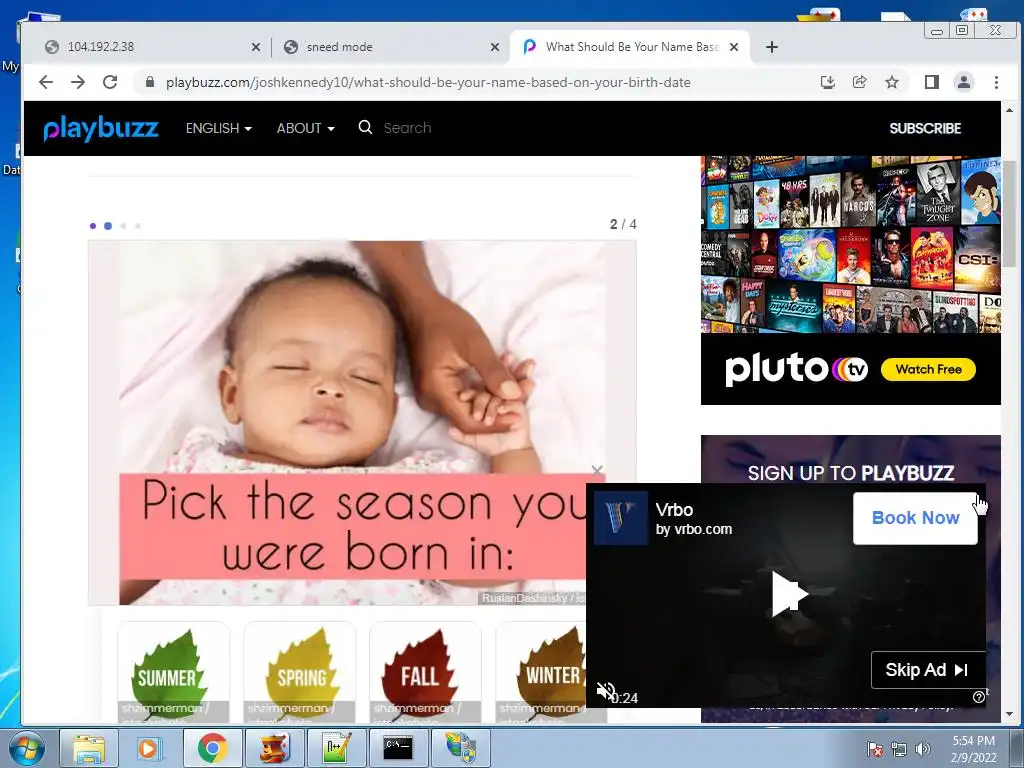
Task: Choose the FALL leaf answer
Action: click(425, 673)
